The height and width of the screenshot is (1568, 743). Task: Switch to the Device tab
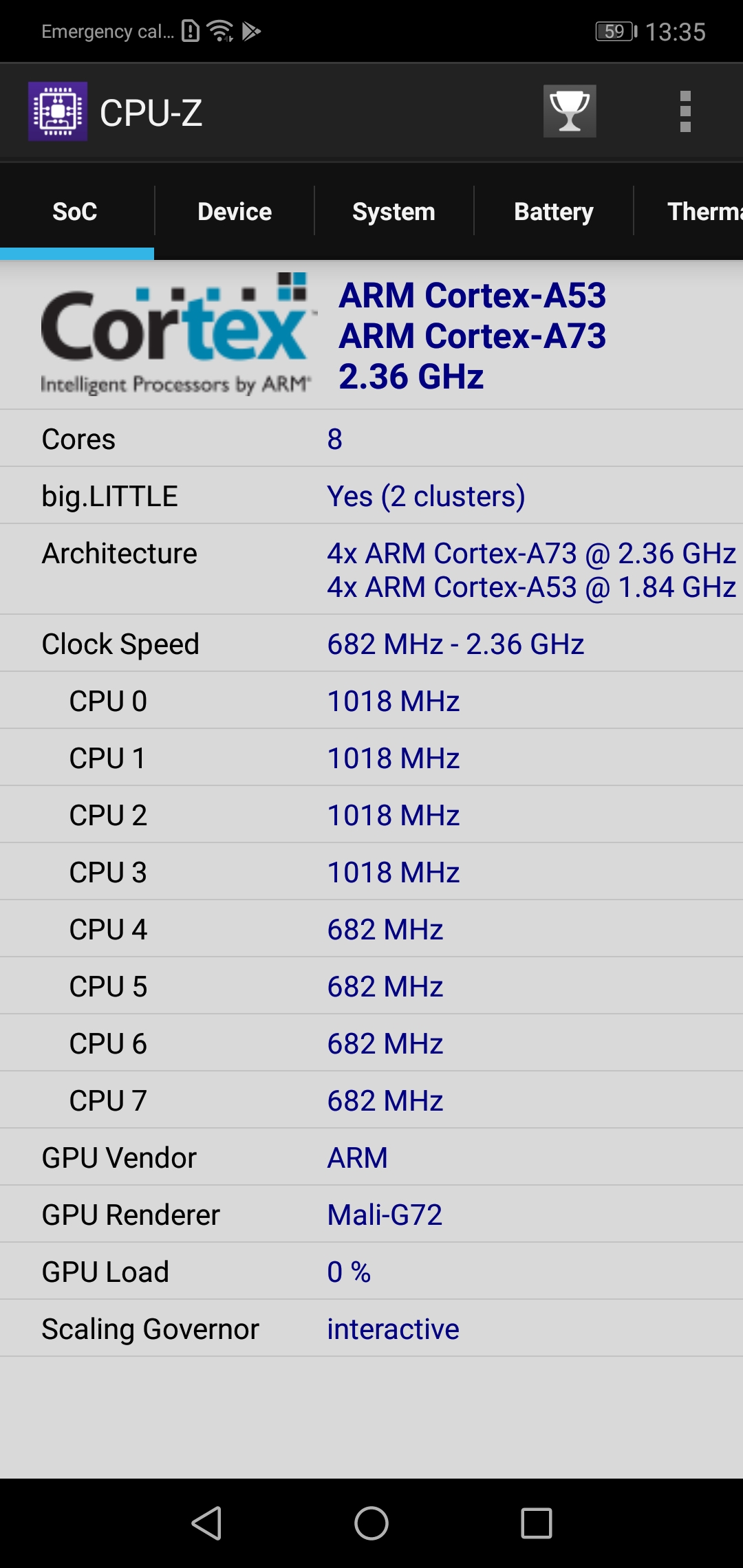click(x=233, y=211)
